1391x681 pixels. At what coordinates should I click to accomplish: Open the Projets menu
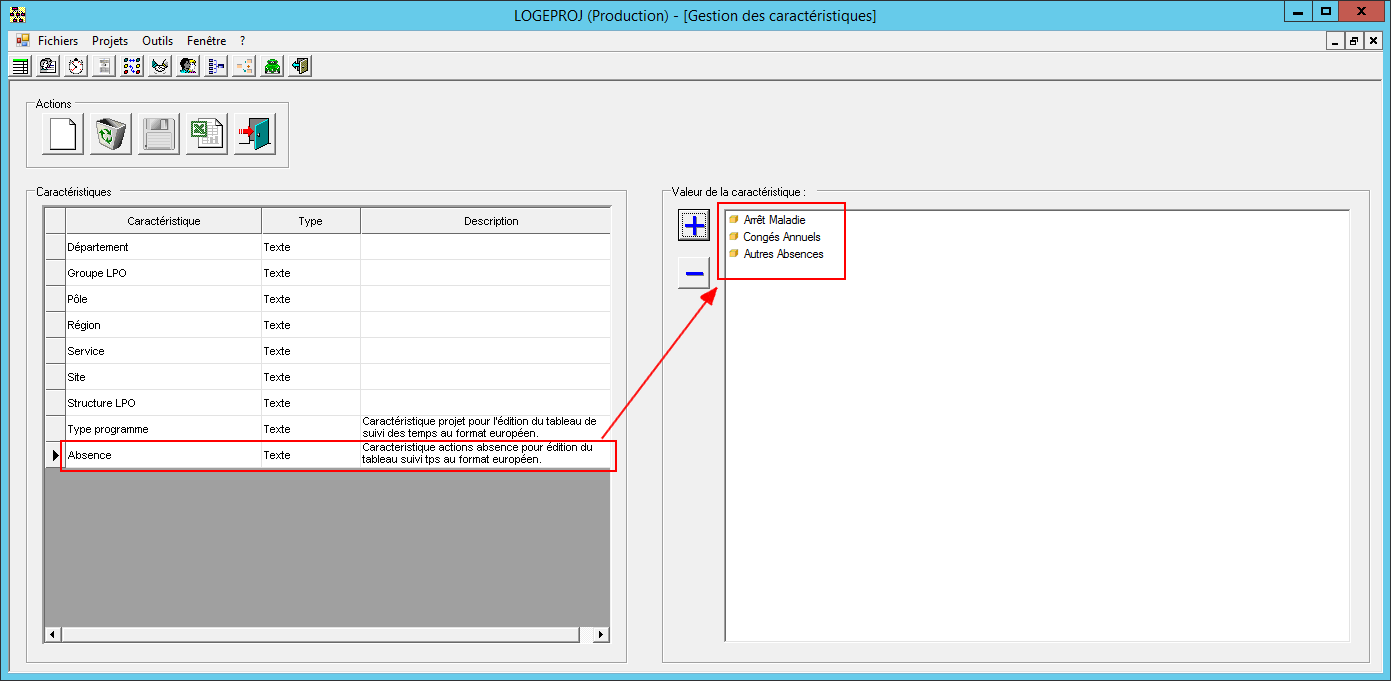(x=110, y=41)
